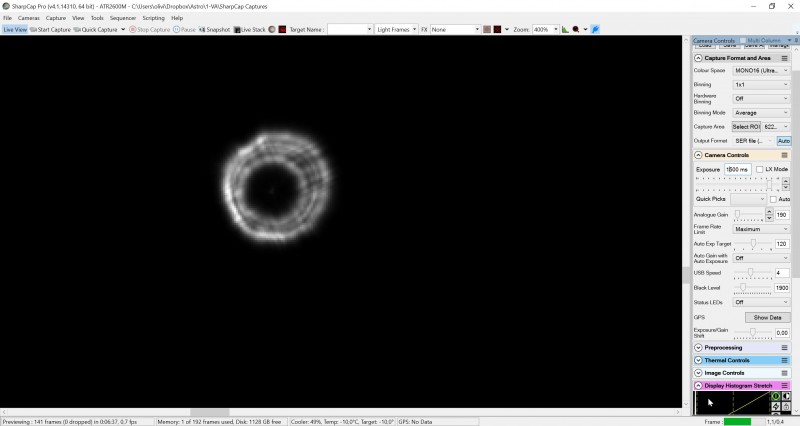Image resolution: width=800 pixels, height=426 pixels.
Task: Click the Quick Capture toolbar button
Action: 95,30
